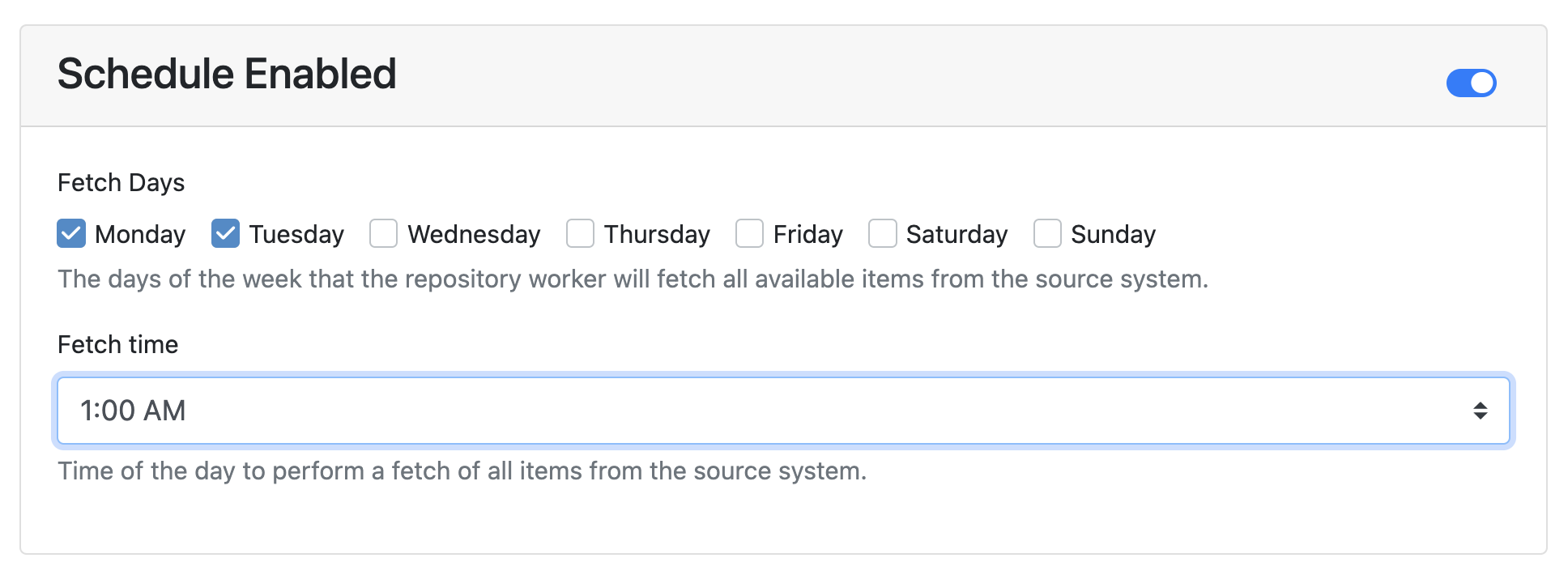Click the "Sunday" label text
The width and height of the screenshot is (1568, 575).
(1113, 235)
